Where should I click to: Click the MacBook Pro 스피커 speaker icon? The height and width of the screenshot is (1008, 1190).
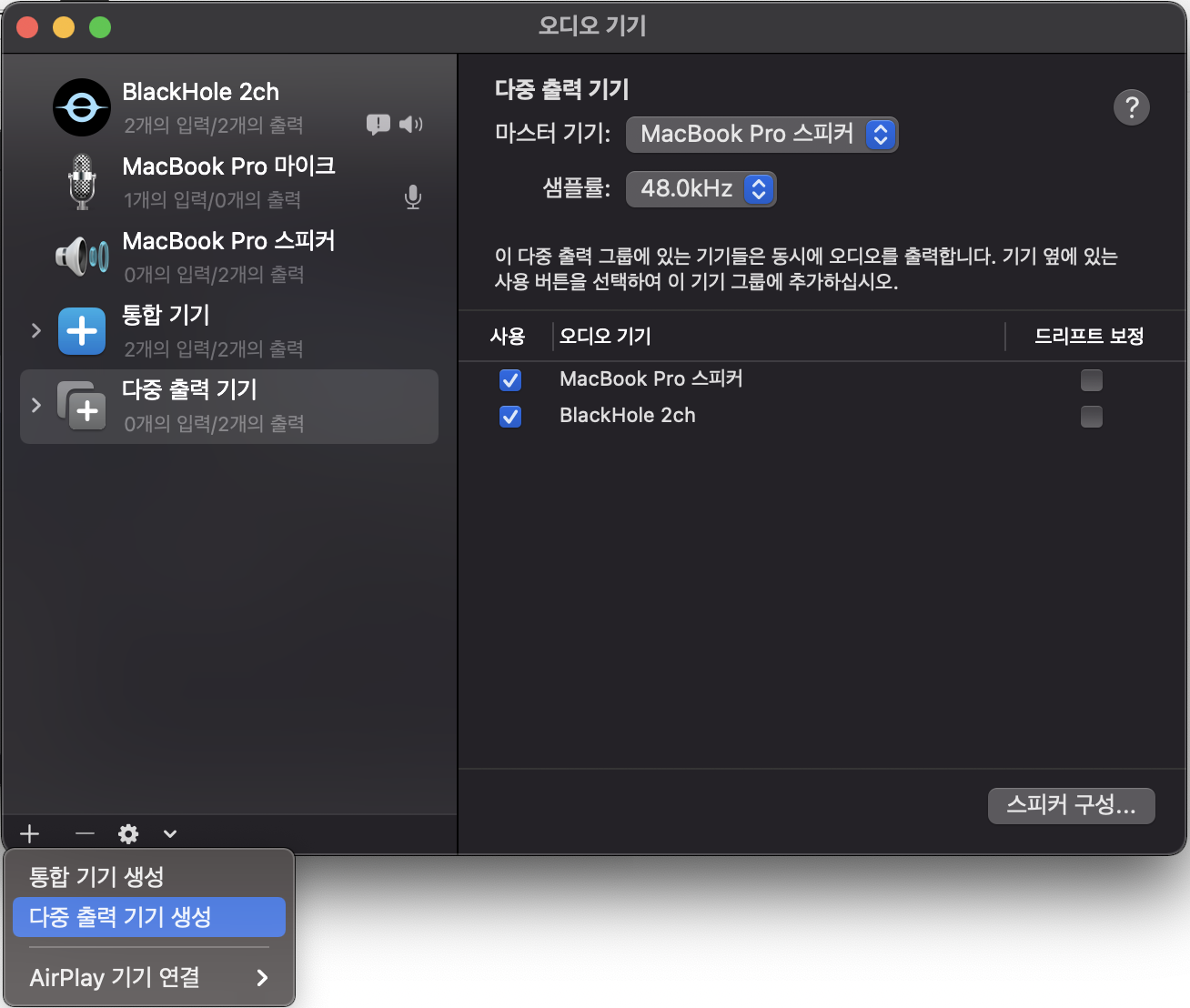coord(82,257)
